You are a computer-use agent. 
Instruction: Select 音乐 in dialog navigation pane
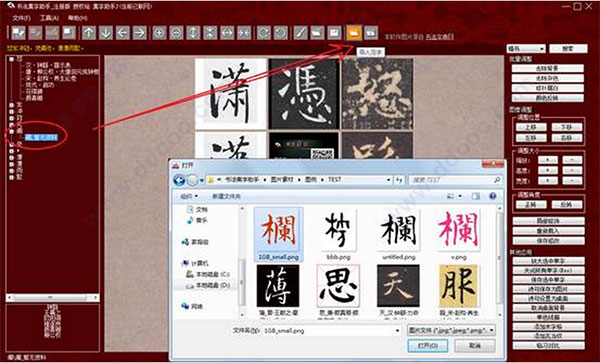tap(197, 220)
